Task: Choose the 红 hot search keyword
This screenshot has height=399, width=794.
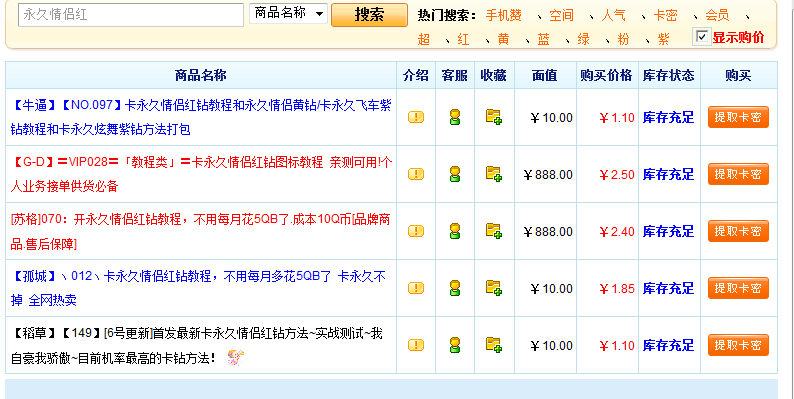Action: 463,39
